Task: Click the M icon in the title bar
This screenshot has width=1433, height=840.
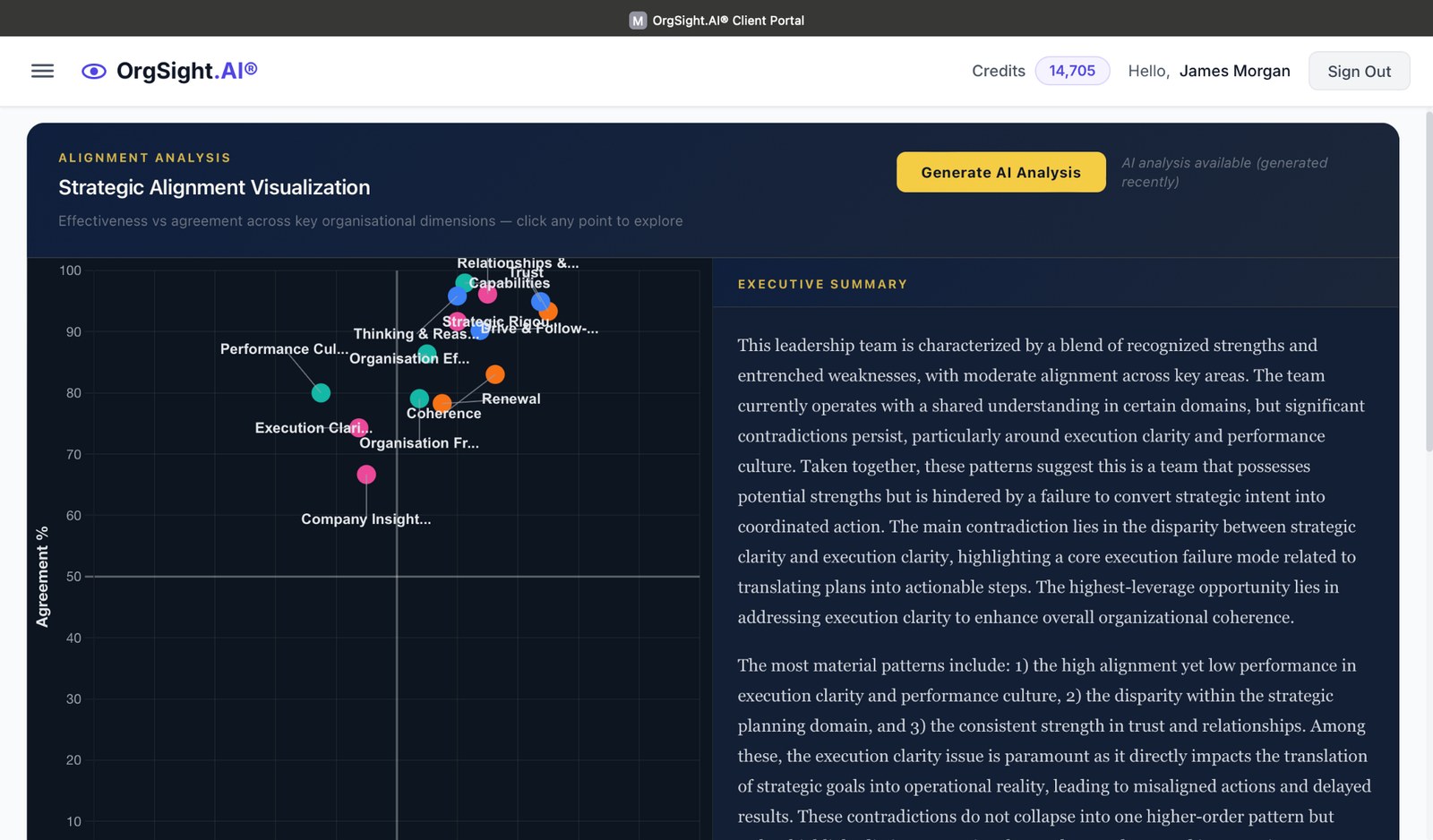Action: click(638, 20)
